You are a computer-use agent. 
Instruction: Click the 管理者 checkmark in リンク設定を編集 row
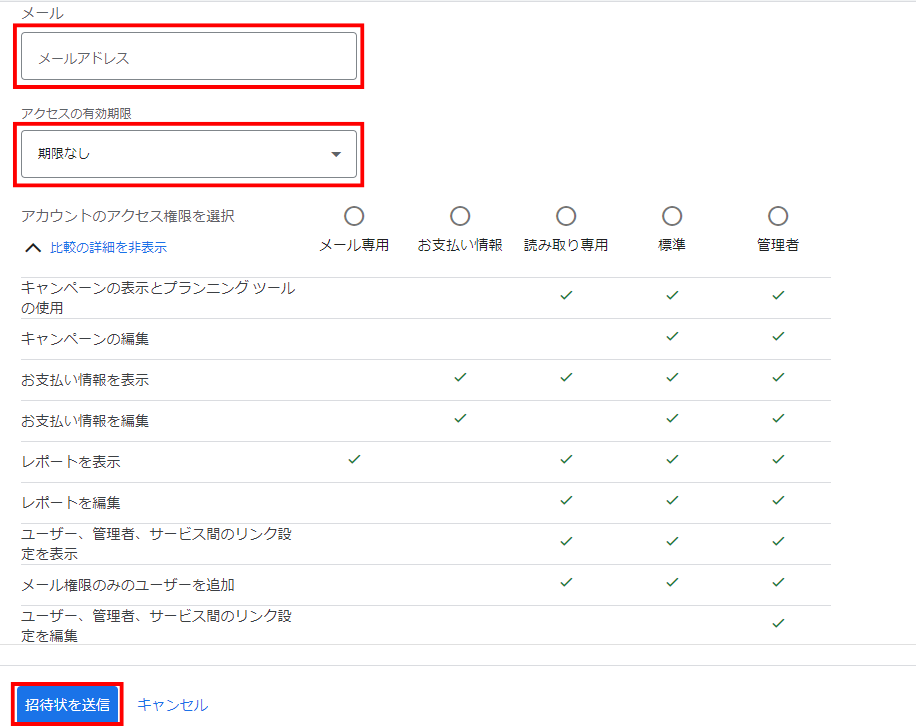point(778,623)
